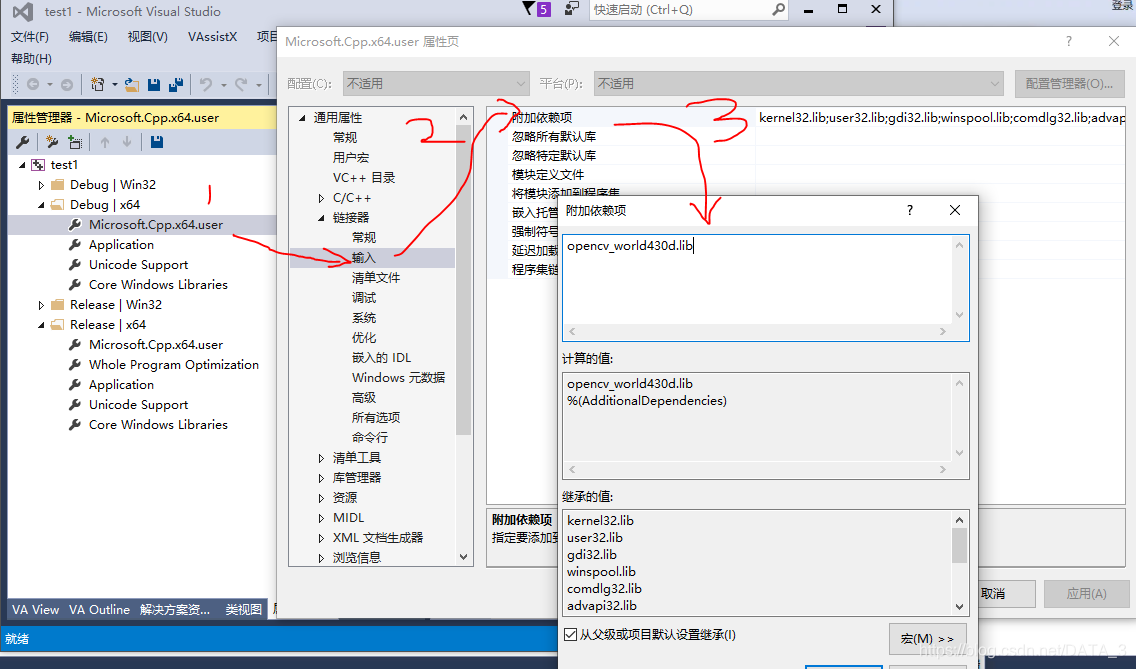Select the test1 project node
The width and height of the screenshot is (1136, 669).
(x=64, y=165)
